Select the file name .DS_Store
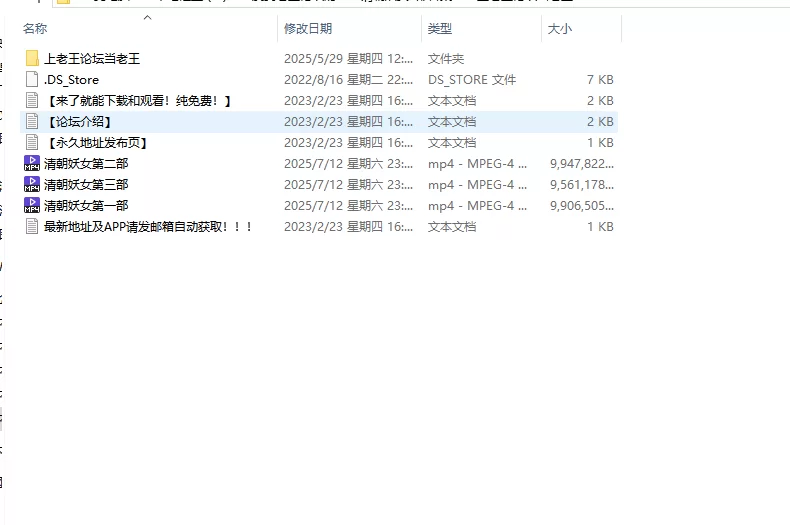The height and width of the screenshot is (525, 790). (x=72, y=80)
